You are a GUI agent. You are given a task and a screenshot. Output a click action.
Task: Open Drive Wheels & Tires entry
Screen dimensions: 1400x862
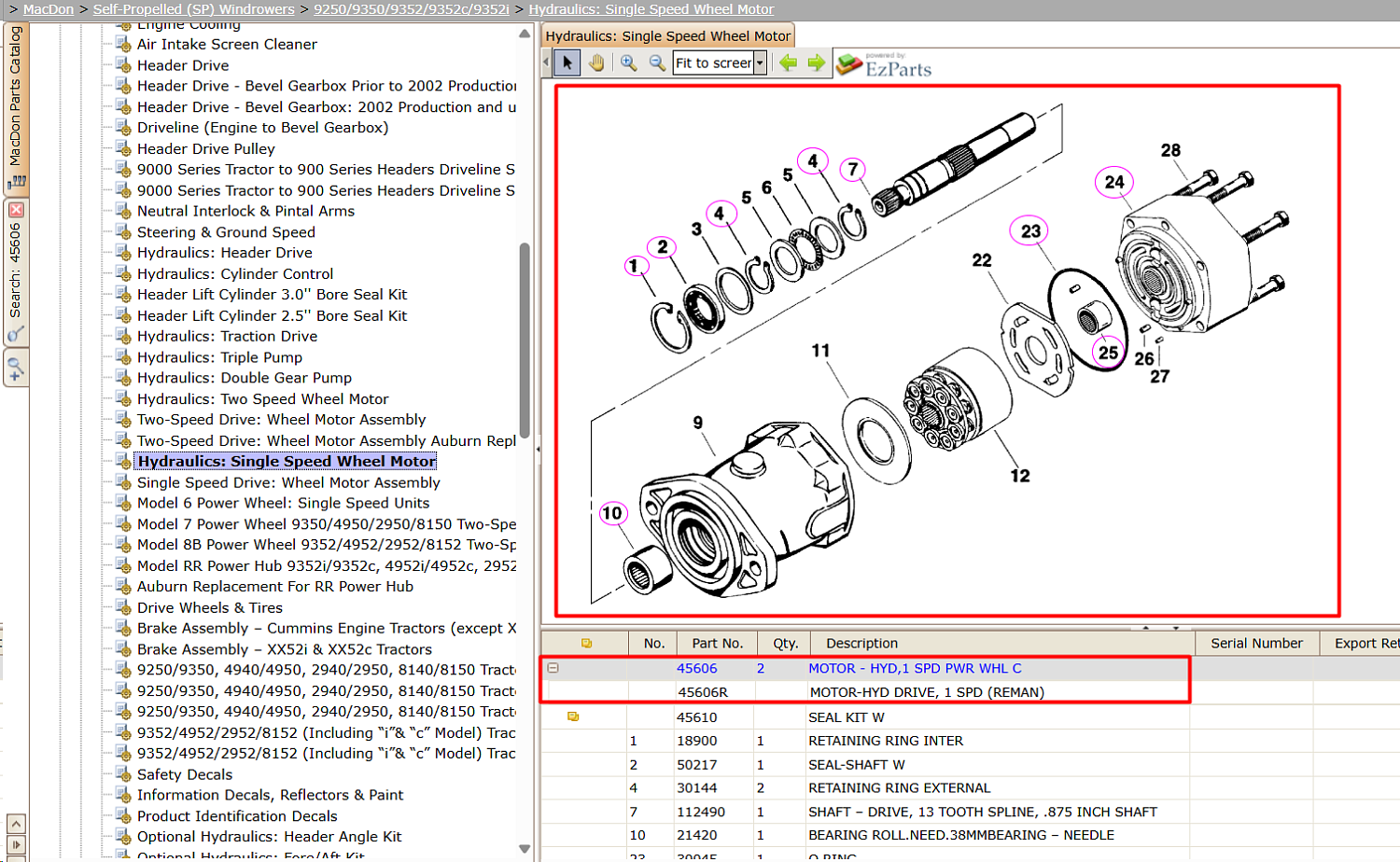click(x=210, y=607)
